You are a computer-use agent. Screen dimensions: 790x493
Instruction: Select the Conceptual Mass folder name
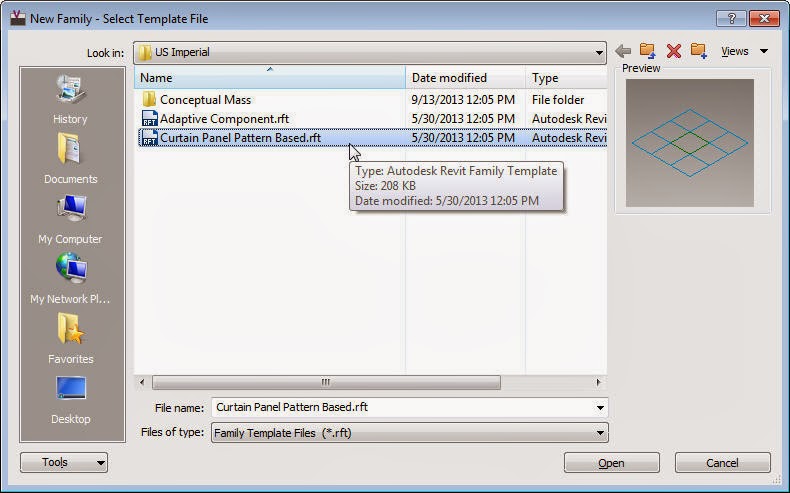[205, 100]
